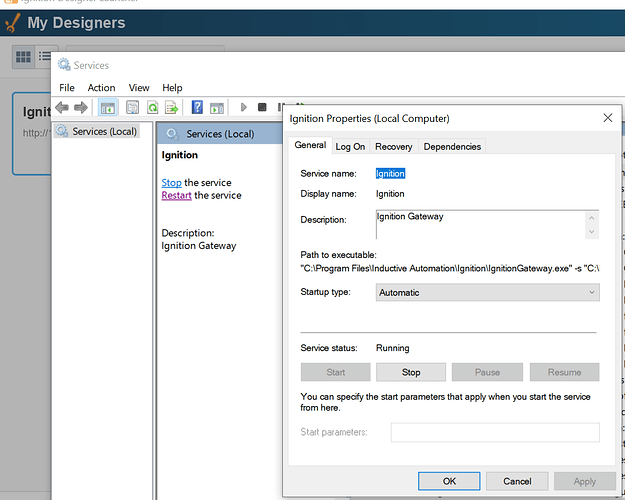Viewport: 625px width, 500px height.
Task: Close the Ignition Properties dialog
Action: click(607, 118)
